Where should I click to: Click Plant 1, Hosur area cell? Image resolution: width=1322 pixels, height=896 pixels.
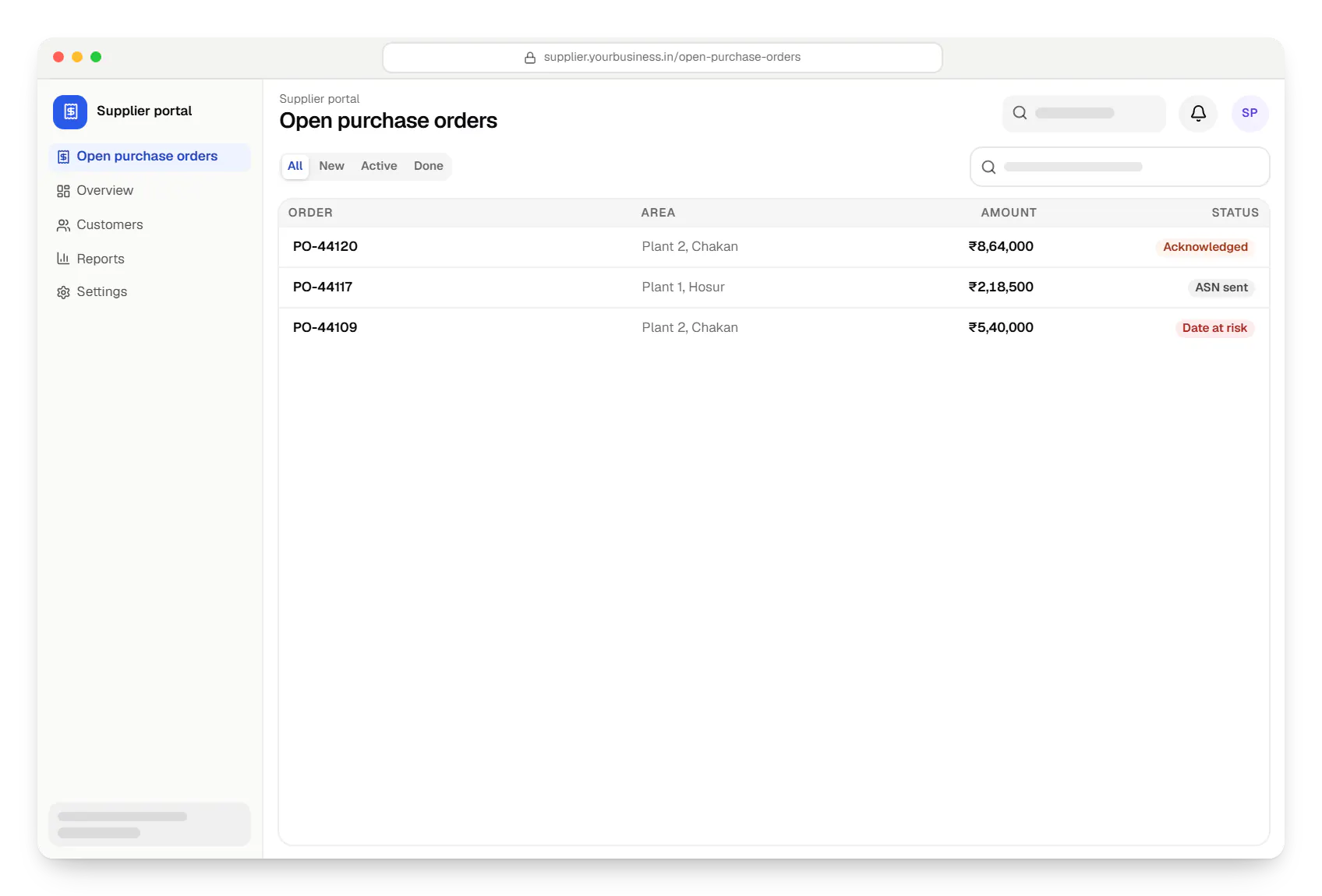[x=683, y=287]
